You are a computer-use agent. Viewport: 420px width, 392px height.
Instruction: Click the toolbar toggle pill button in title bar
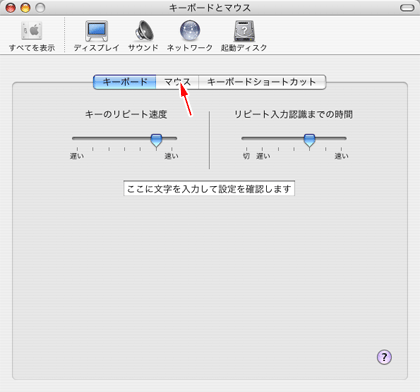point(407,8)
